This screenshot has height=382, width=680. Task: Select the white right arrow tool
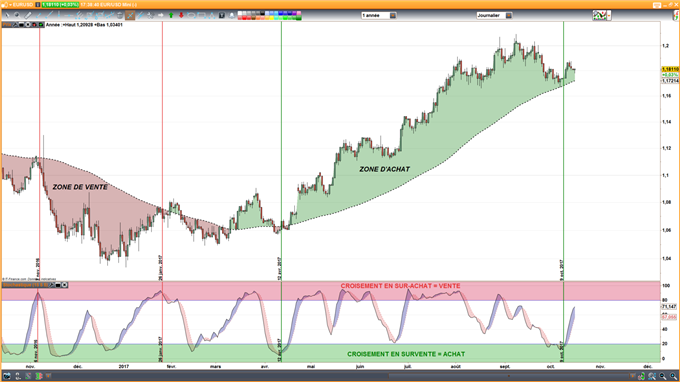(x=160, y=15)
